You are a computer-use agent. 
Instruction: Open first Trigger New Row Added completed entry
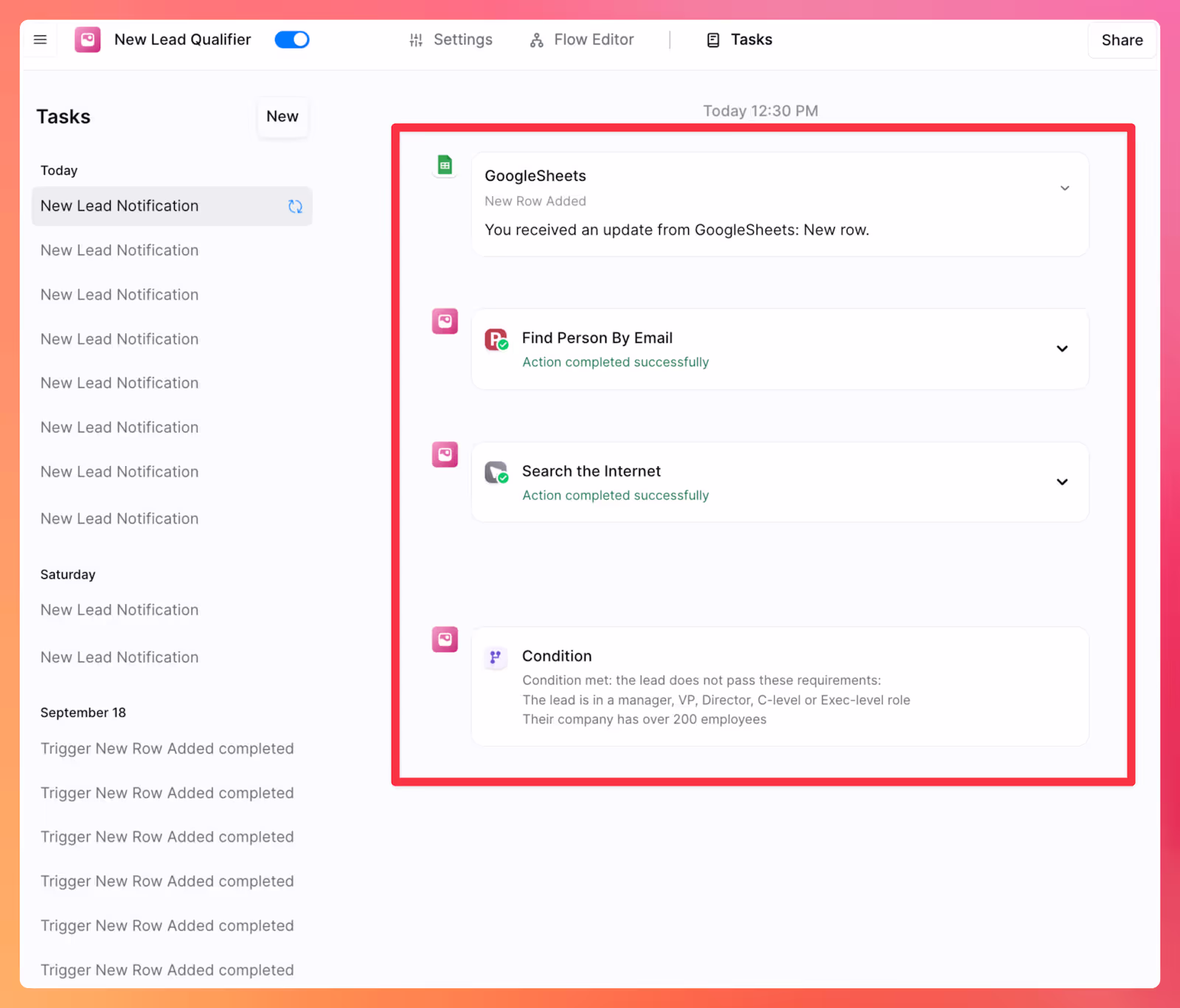(167, 748)
